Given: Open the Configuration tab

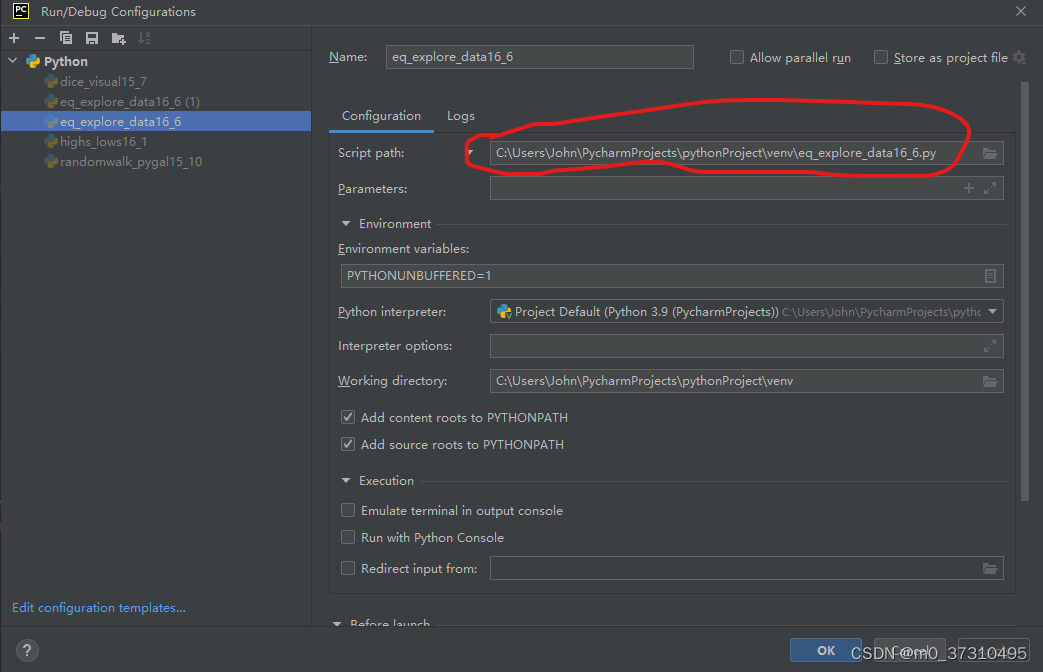Looking at the screenshot, I should pyautogui.click(x=381, y=115).
